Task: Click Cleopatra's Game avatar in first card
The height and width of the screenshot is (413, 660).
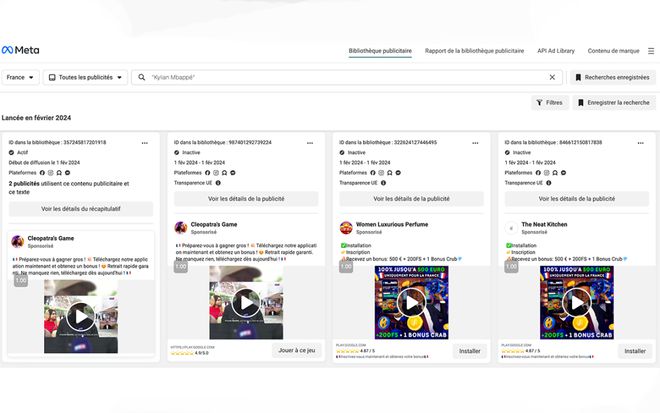Action: pyautogui.click(x=17, y=242)
